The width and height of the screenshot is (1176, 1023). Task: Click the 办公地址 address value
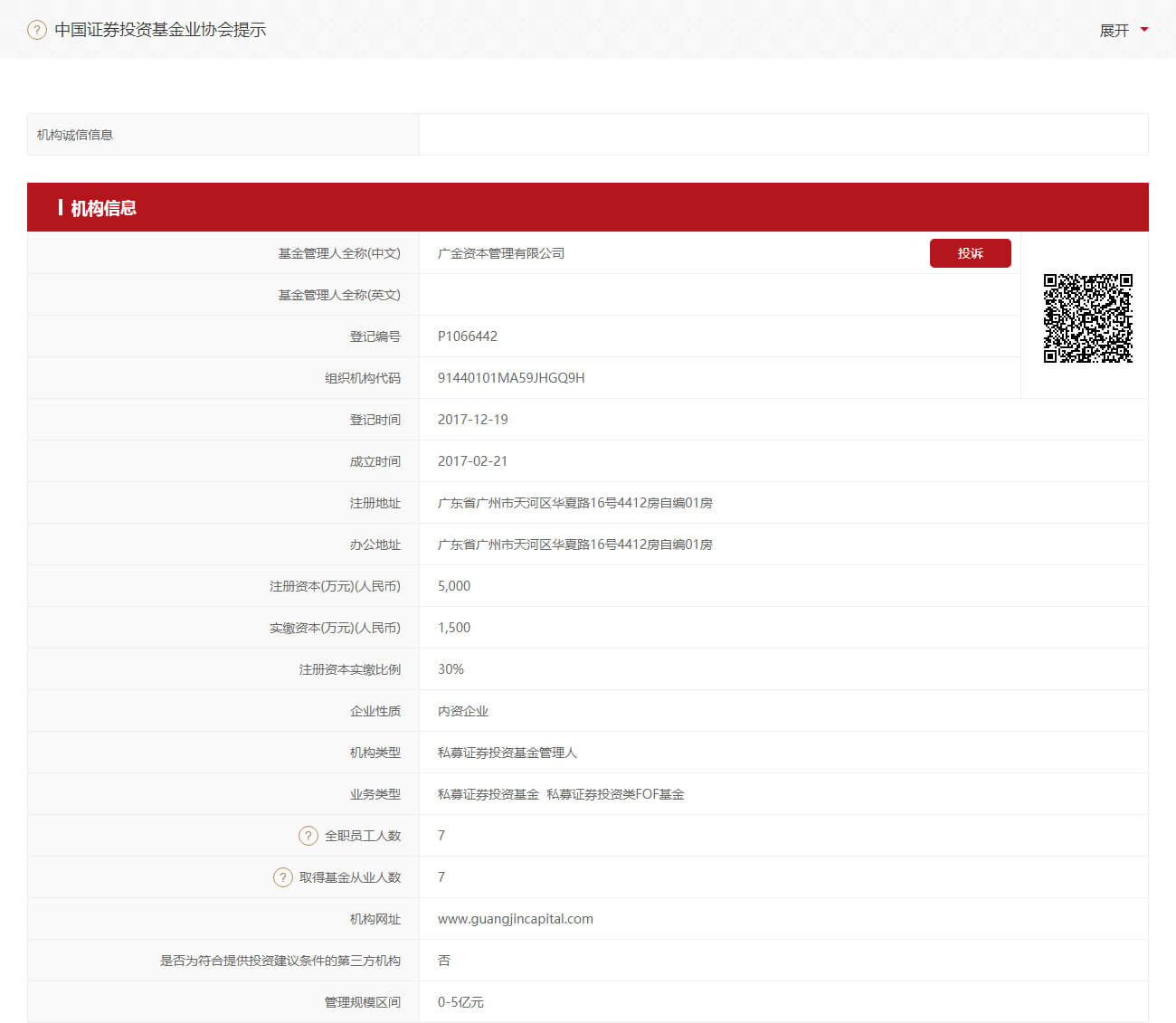click(575, 545)
